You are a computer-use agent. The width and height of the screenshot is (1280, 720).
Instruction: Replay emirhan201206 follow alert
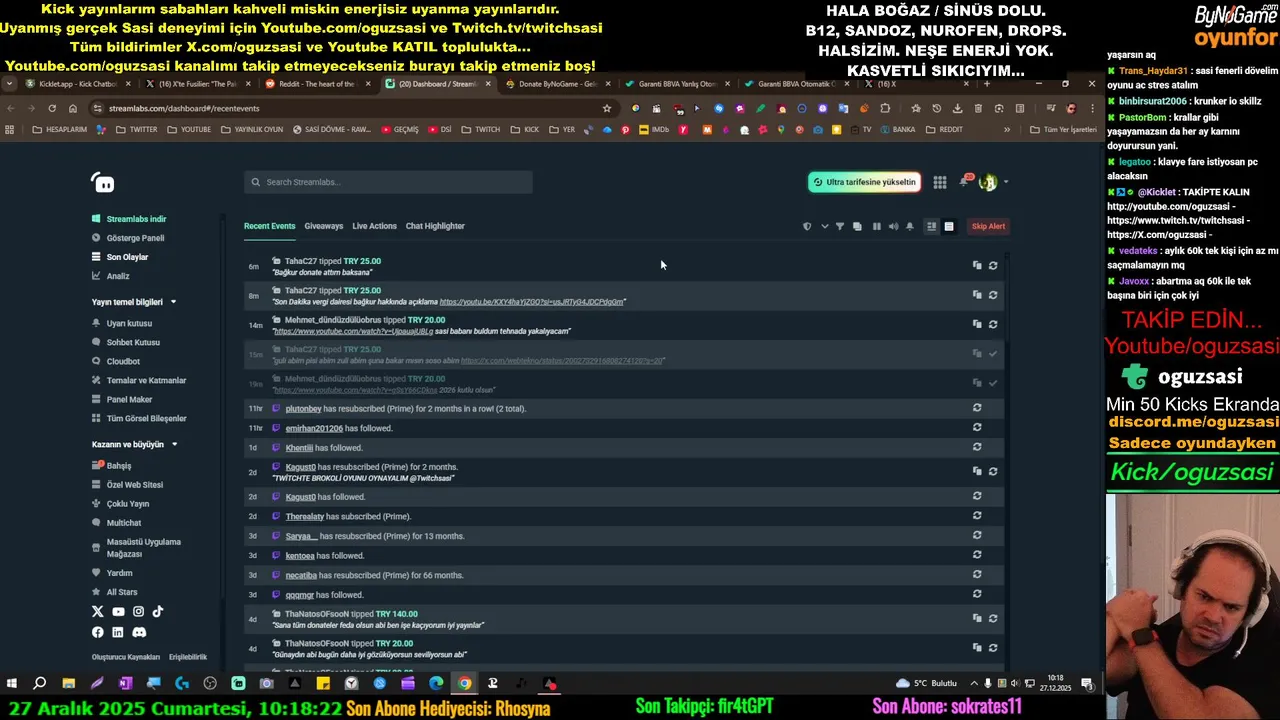point(977,427)
